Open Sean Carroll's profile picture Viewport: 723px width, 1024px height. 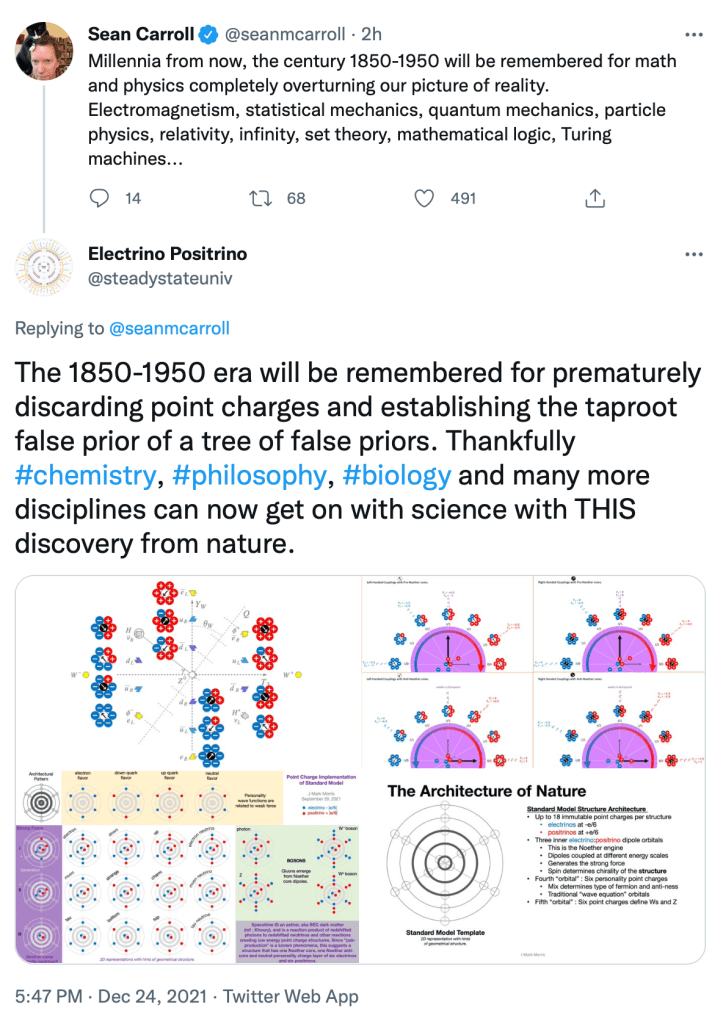[44, 50]
